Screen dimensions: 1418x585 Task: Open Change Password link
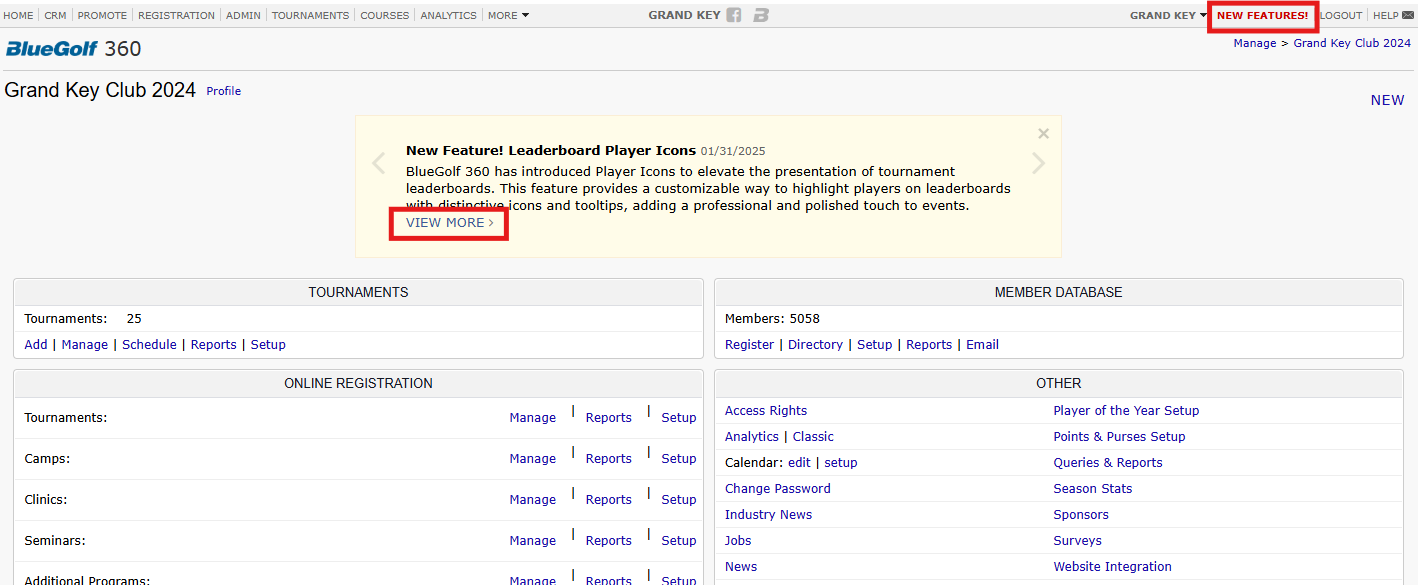click(778, 489)
